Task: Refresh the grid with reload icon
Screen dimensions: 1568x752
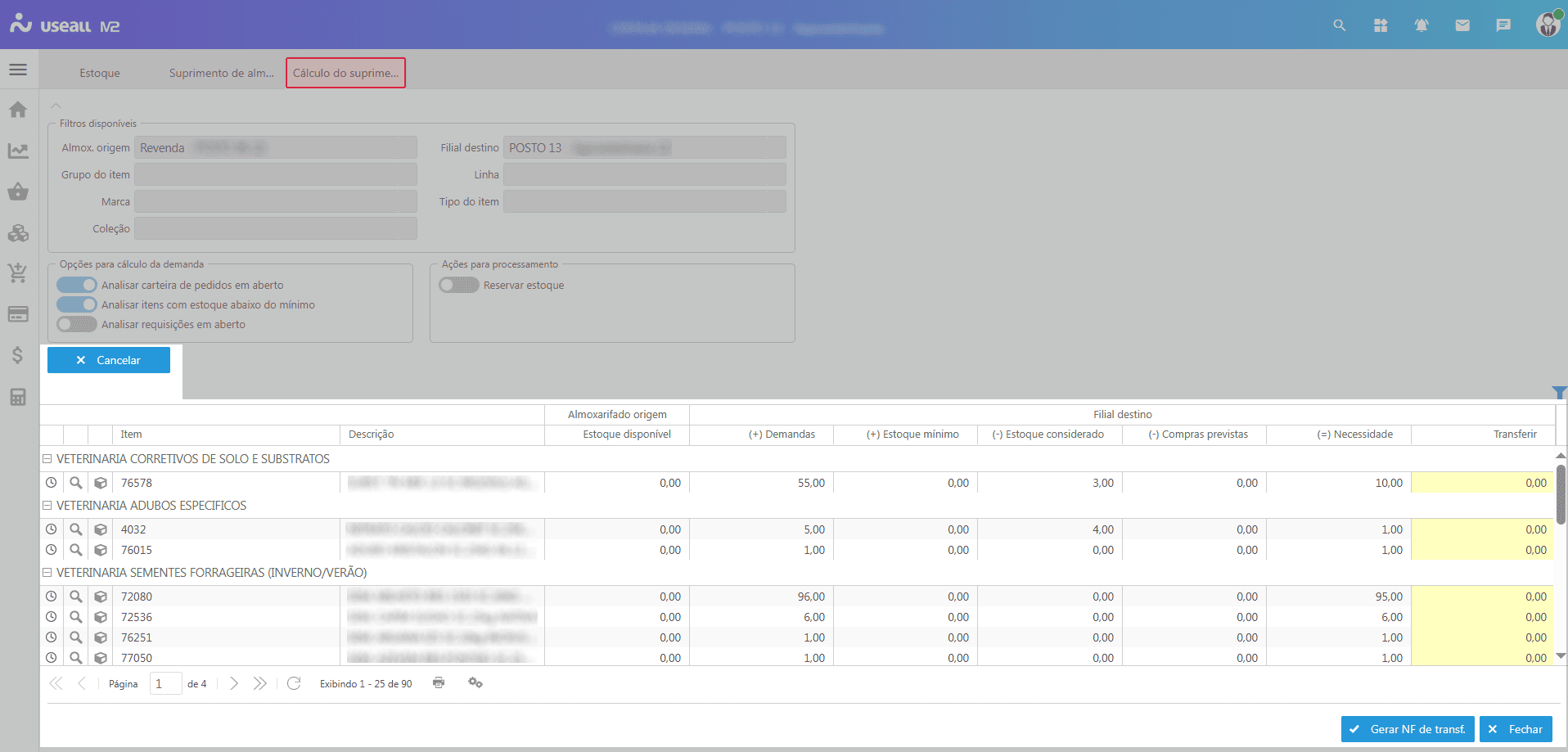Action: tap(294, 683)
